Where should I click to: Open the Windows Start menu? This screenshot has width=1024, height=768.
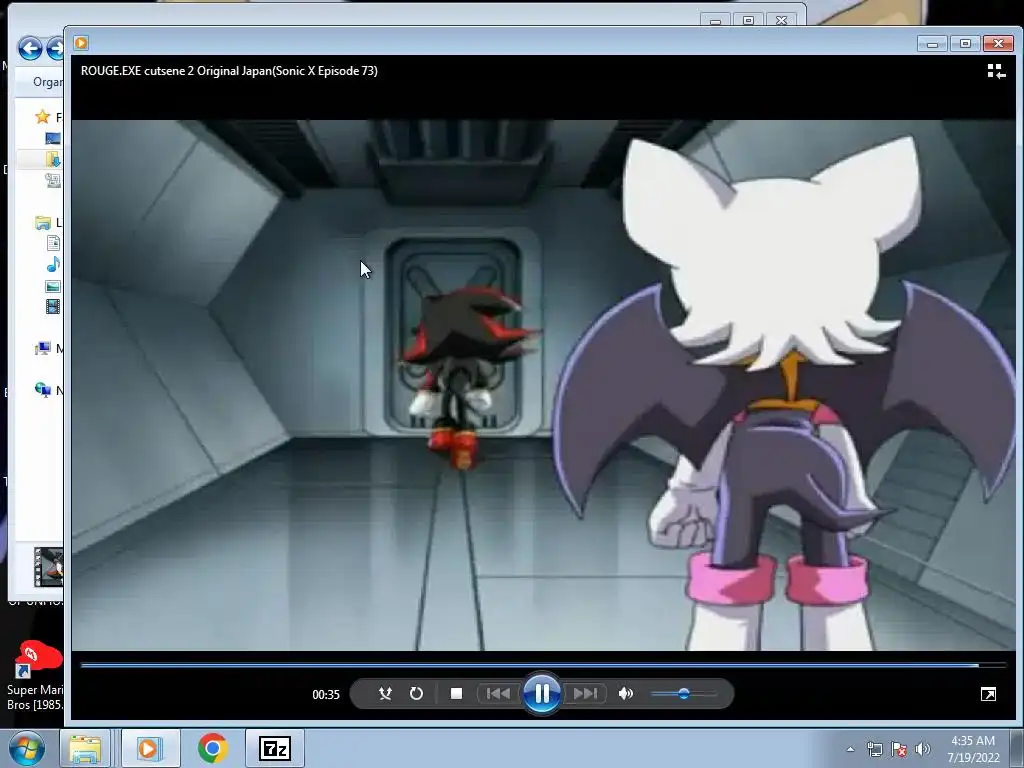click(x=26, y=748)
